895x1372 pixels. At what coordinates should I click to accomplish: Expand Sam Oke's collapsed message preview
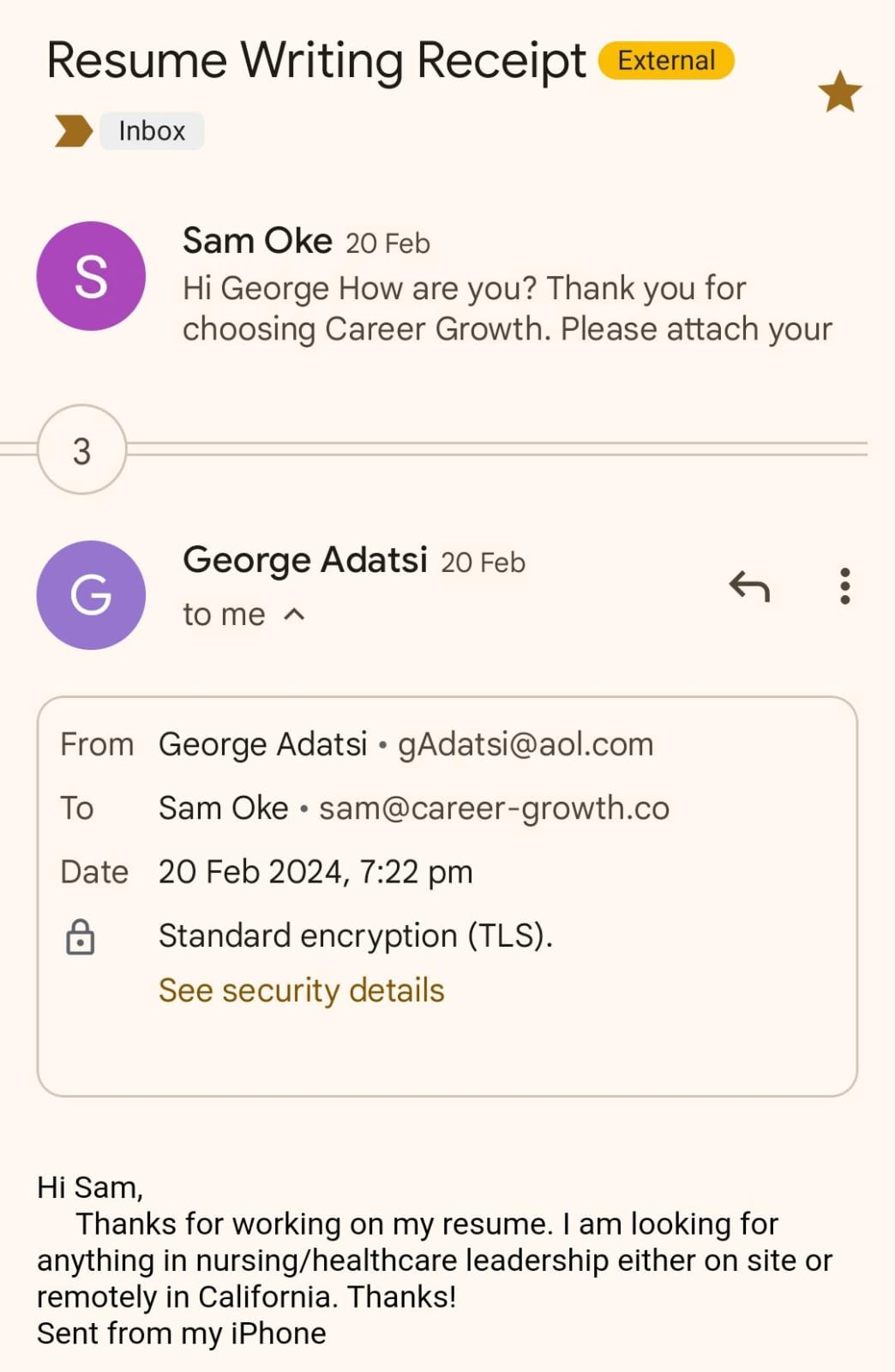click(506, 309)
